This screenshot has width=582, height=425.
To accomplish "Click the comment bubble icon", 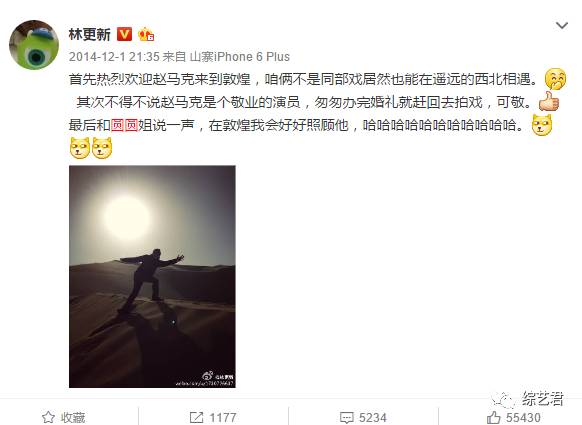I will [x=346, y=418].
